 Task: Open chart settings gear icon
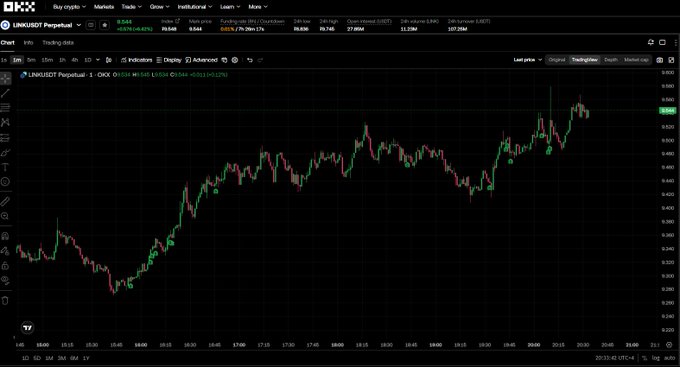pos(235,60)
